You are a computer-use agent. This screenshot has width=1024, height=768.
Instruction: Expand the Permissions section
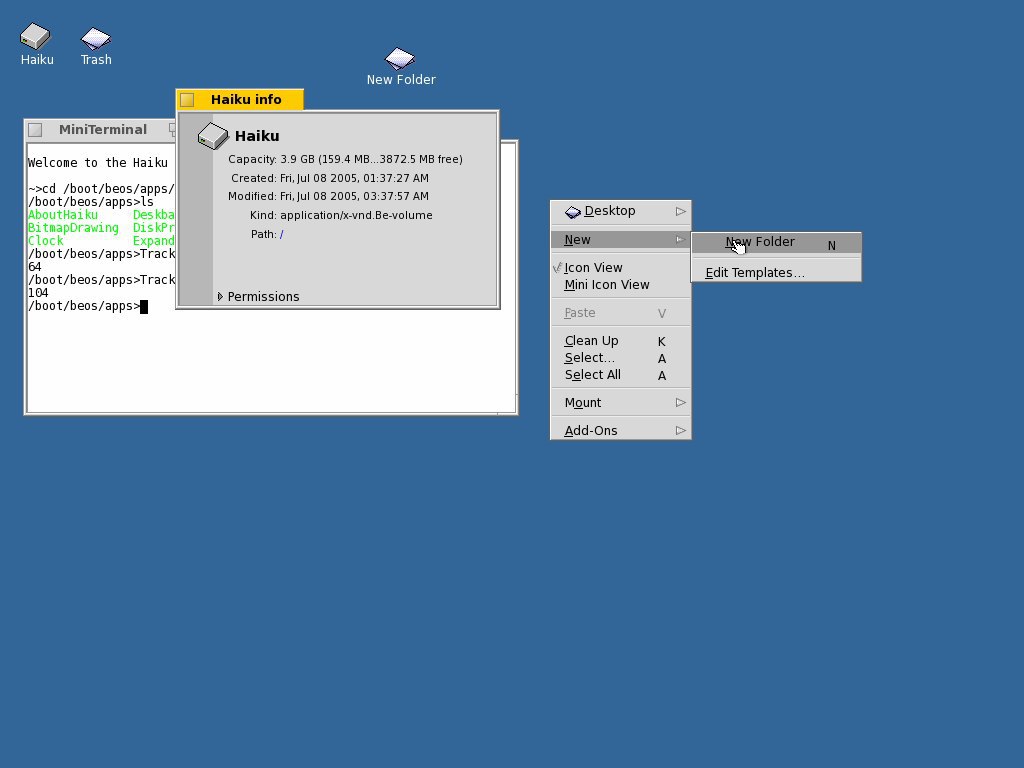click(220, 296)
